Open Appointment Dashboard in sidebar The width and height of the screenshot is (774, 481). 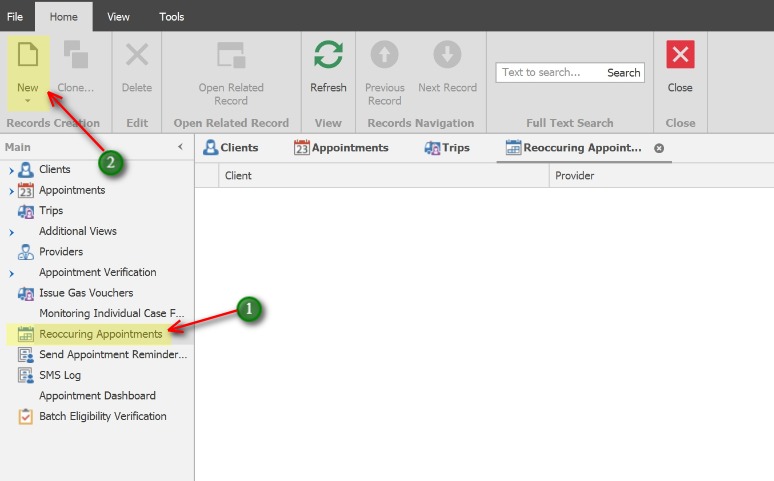[97, 396]
